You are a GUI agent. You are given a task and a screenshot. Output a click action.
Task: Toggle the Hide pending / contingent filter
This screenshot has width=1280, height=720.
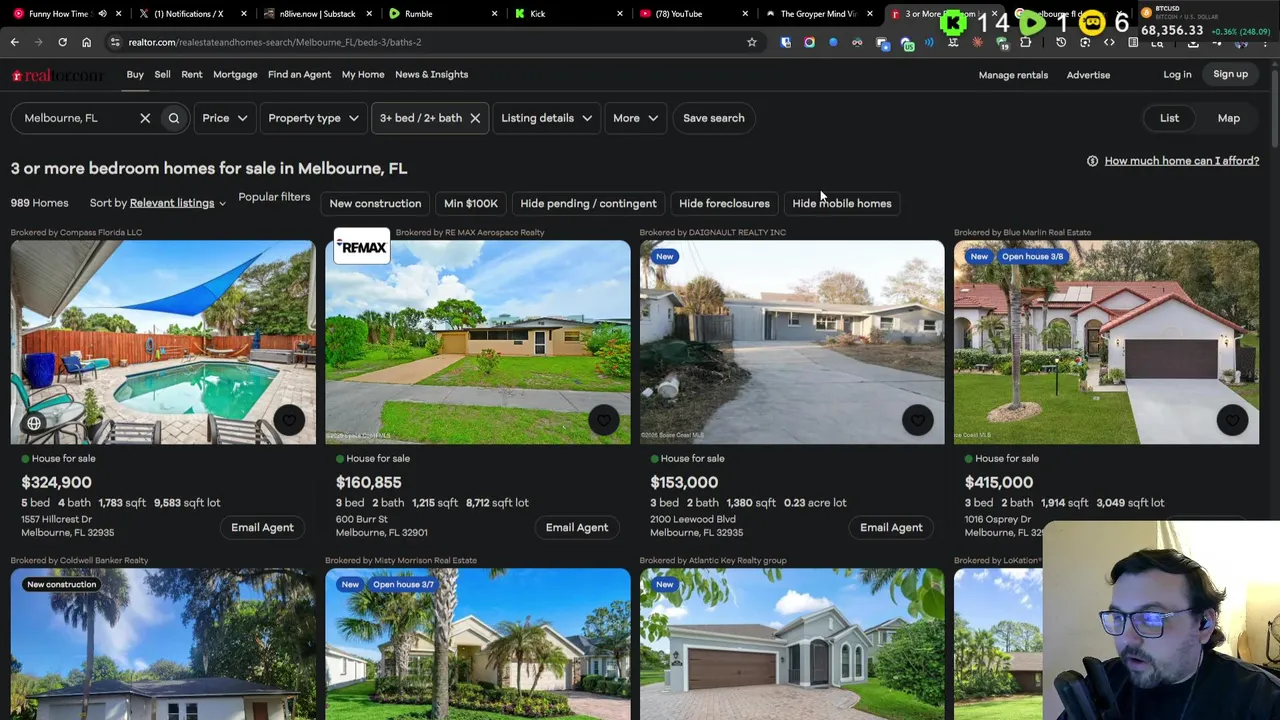588,203
